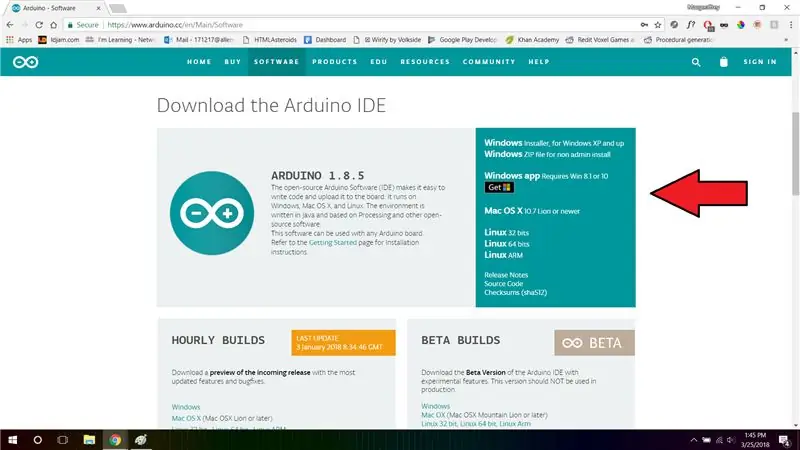Screen dimensions: 800x450
Task: Open Cortana search circle in taskbar
Action: coord(37,440)
